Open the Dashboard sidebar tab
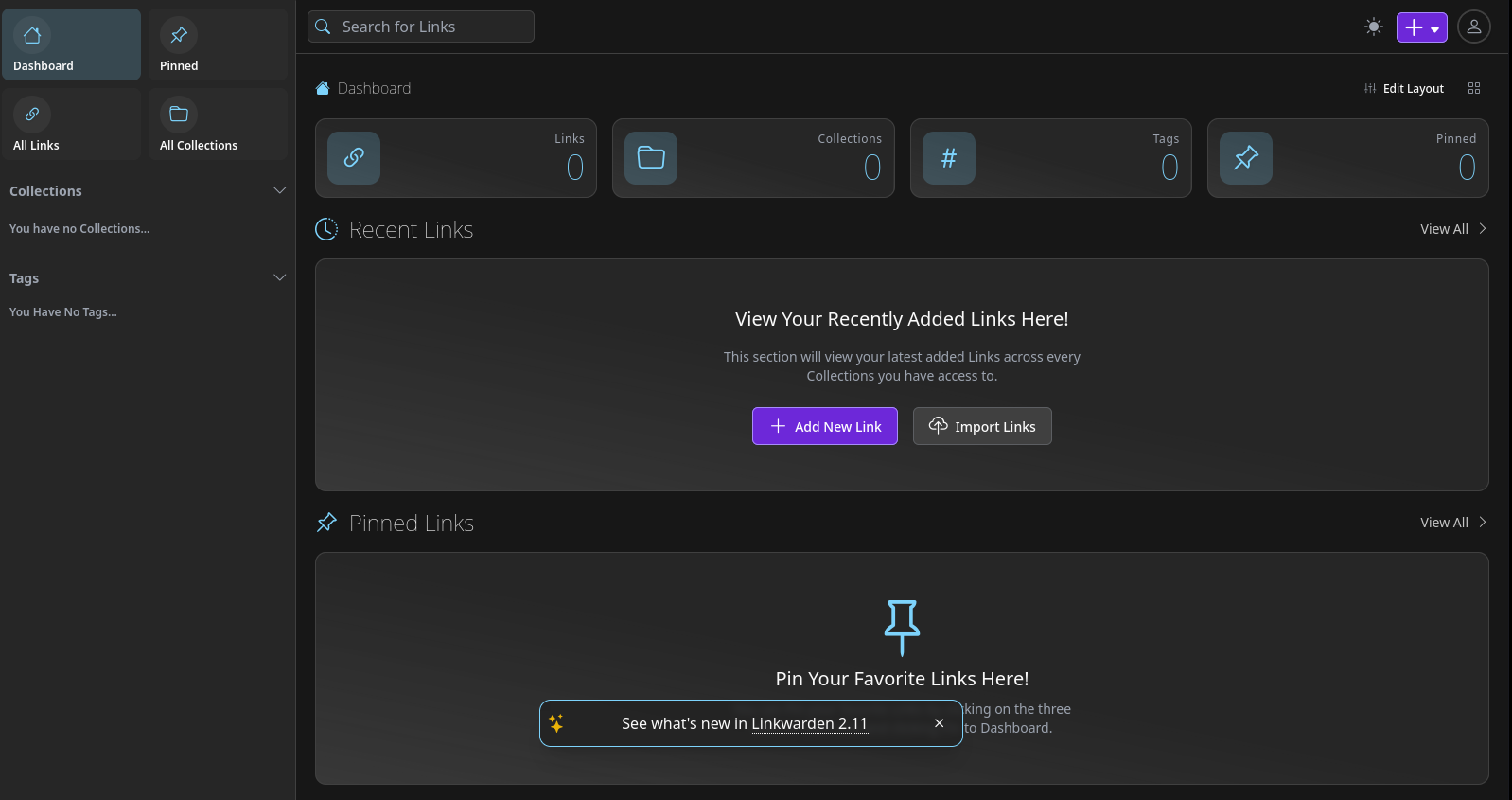The width and height of the screenshot is (1512, 800). (72, 45)
